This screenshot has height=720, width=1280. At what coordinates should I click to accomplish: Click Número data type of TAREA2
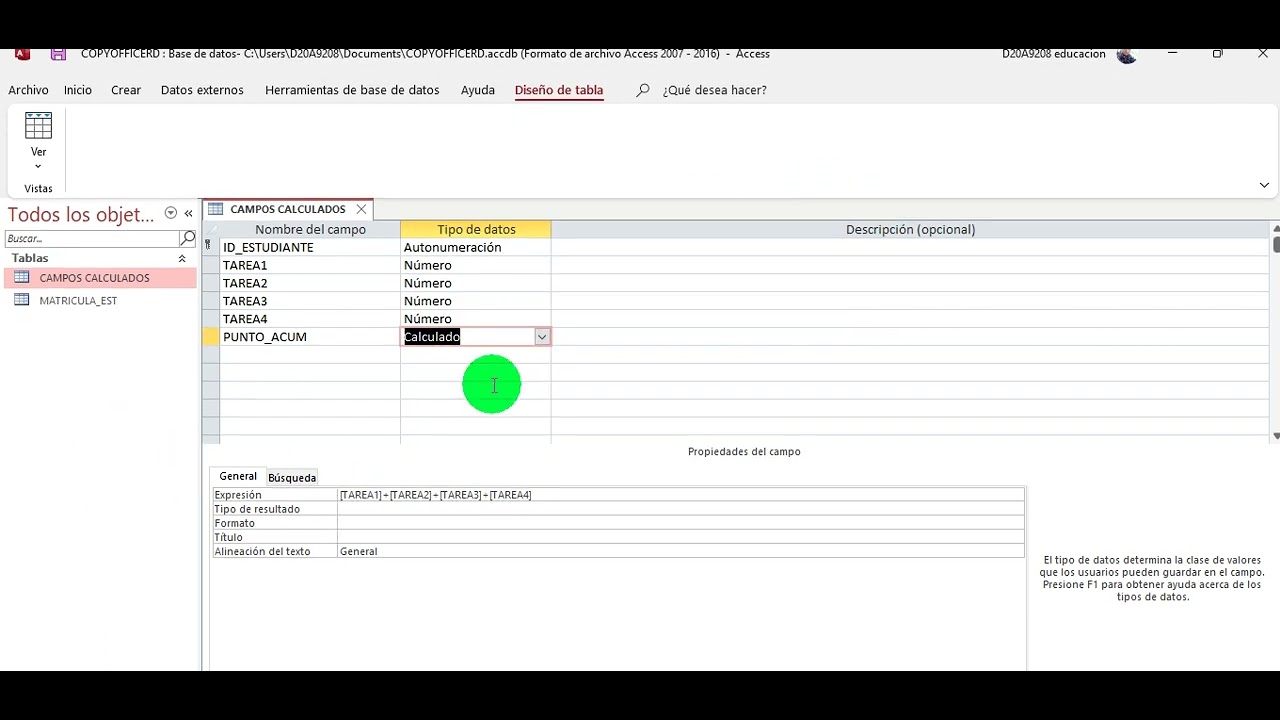point(476,283)
